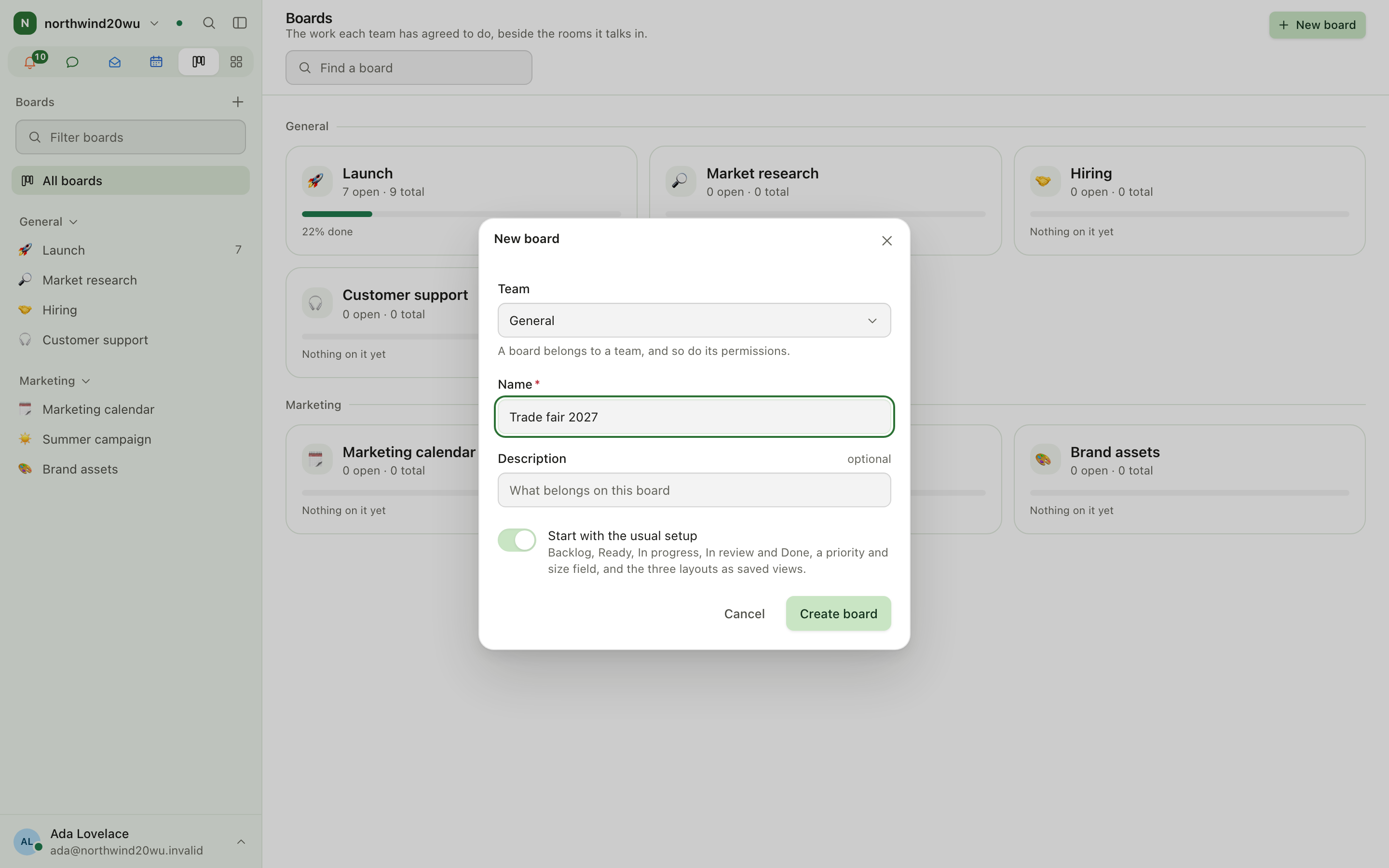The width and height of the screenshot is (1389, 868).
Task: Open Summer campaign in sidebar list
Action: (x=130, y=439)
